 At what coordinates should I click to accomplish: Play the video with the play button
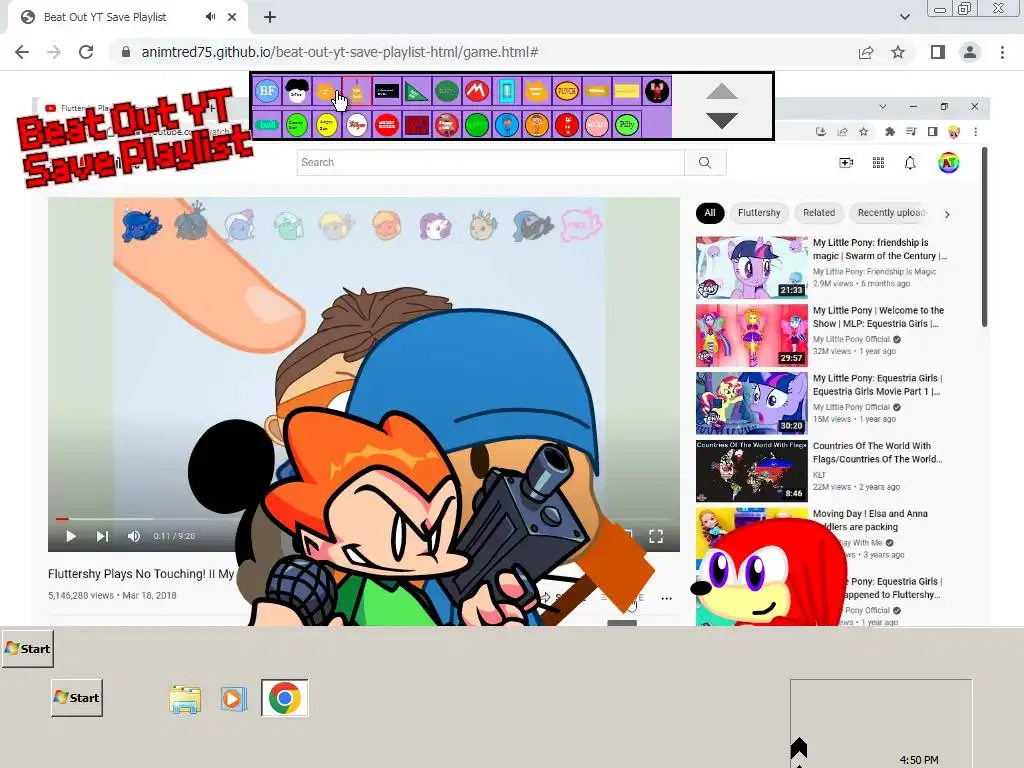(x=71, y=536)
